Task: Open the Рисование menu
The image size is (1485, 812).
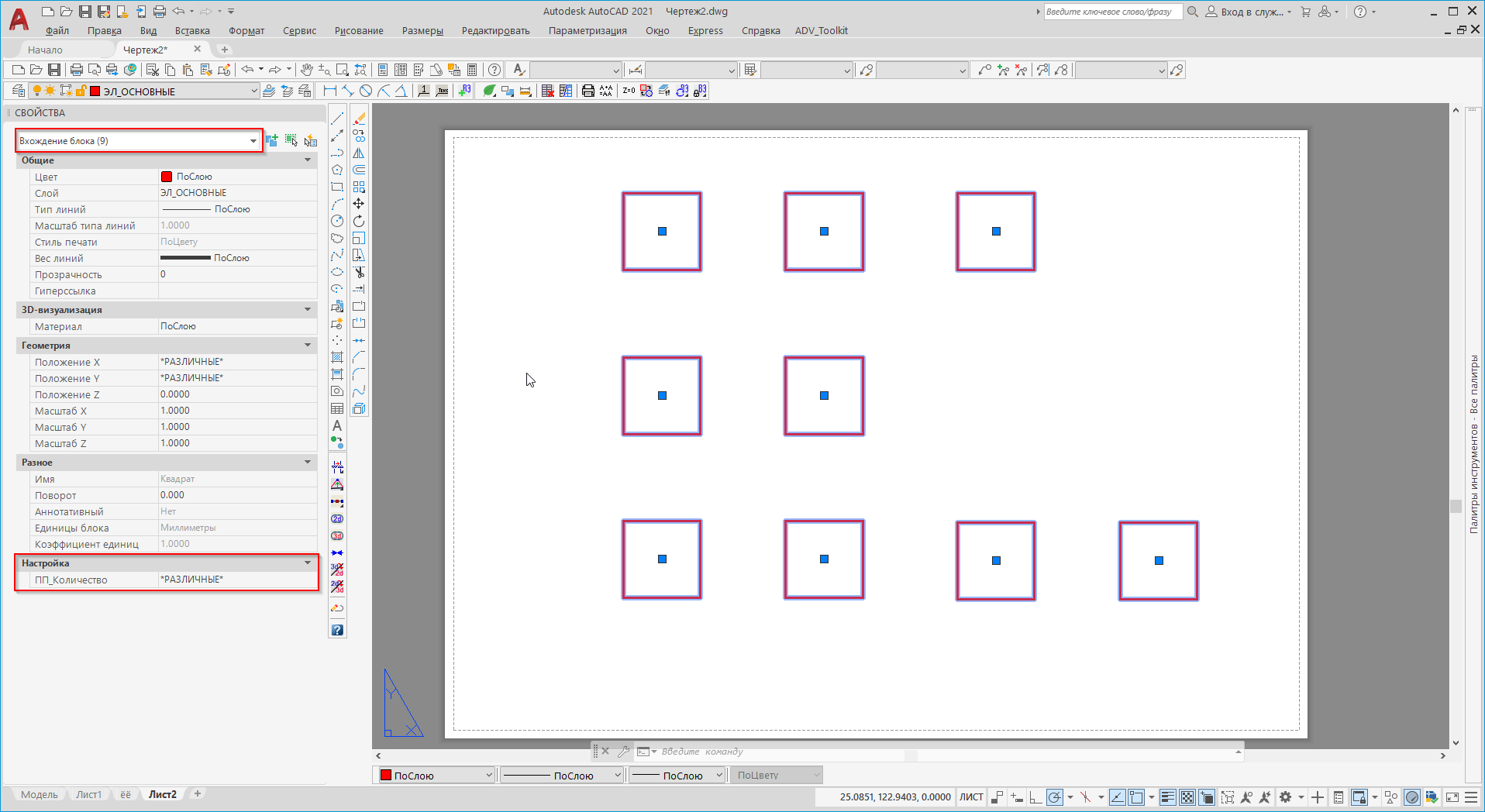Action: click(359, 30)
